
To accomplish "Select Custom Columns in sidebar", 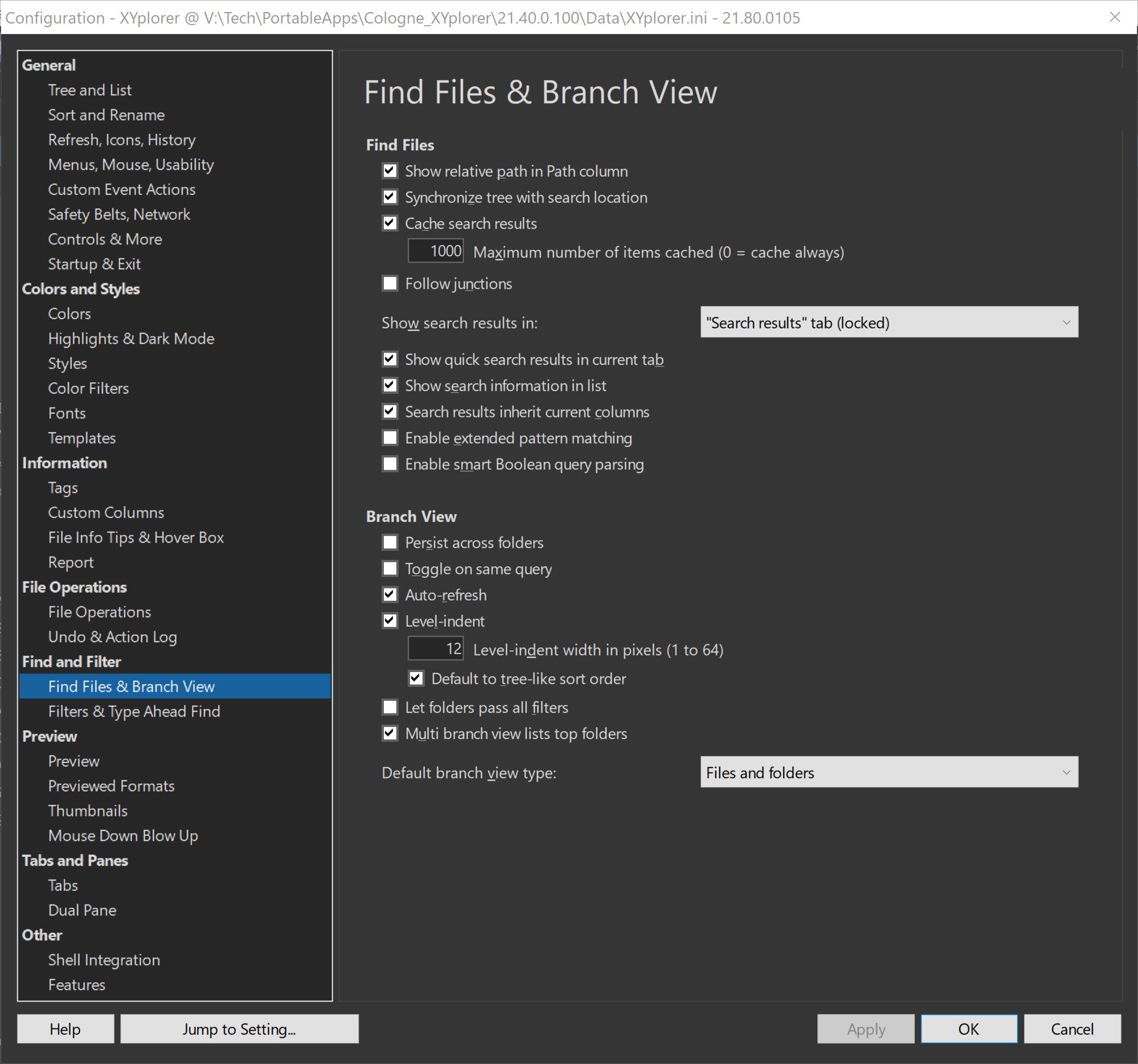I will point(106,513).
